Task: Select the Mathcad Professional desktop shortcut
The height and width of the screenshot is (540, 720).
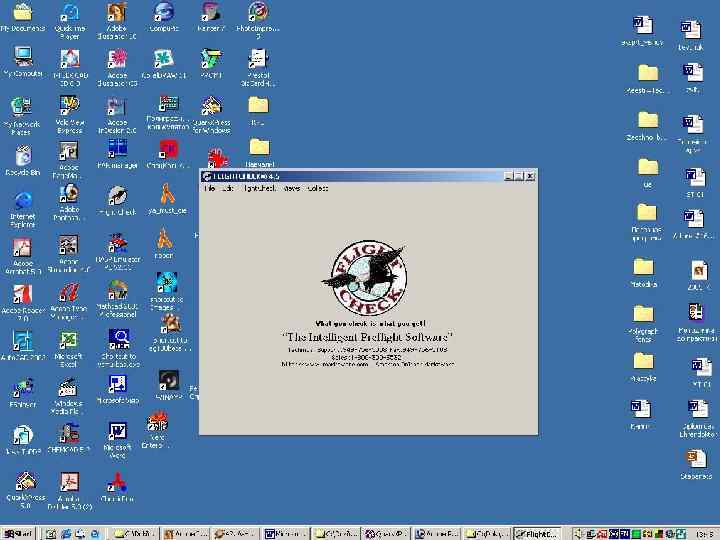Action: pos(117,298)
